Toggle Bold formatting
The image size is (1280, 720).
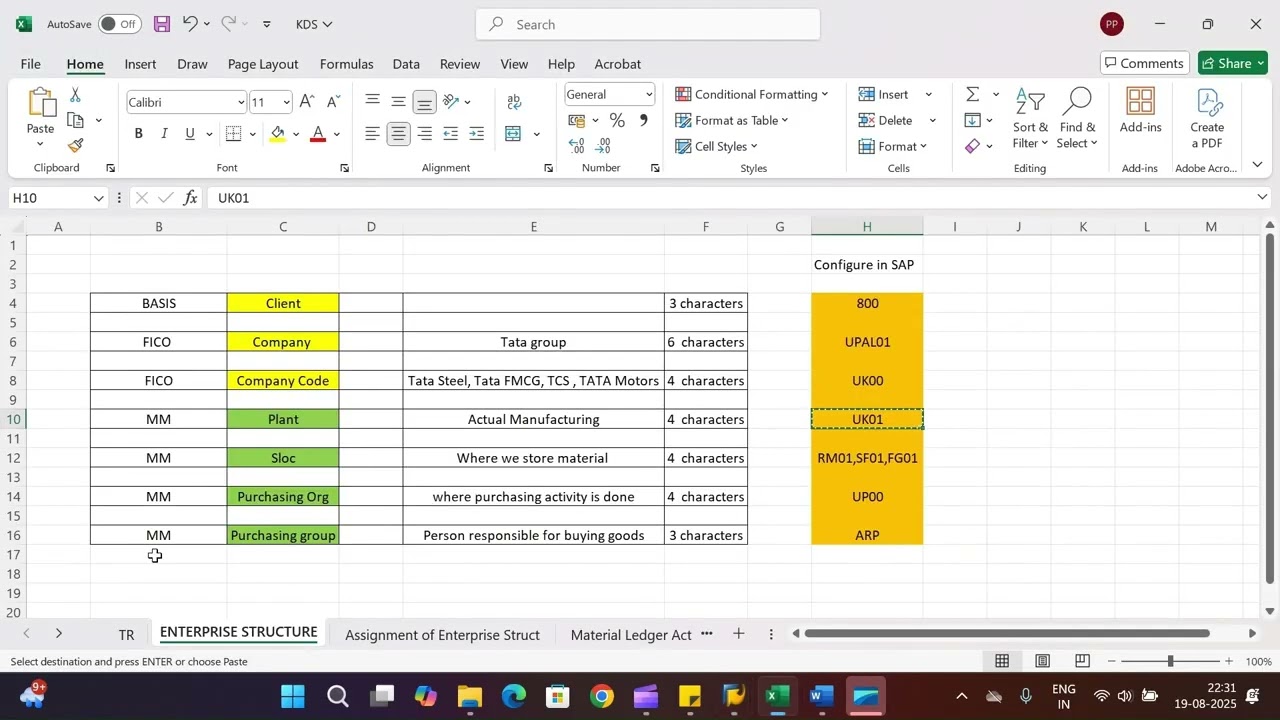pyautogui.click(x=138, y=134)
